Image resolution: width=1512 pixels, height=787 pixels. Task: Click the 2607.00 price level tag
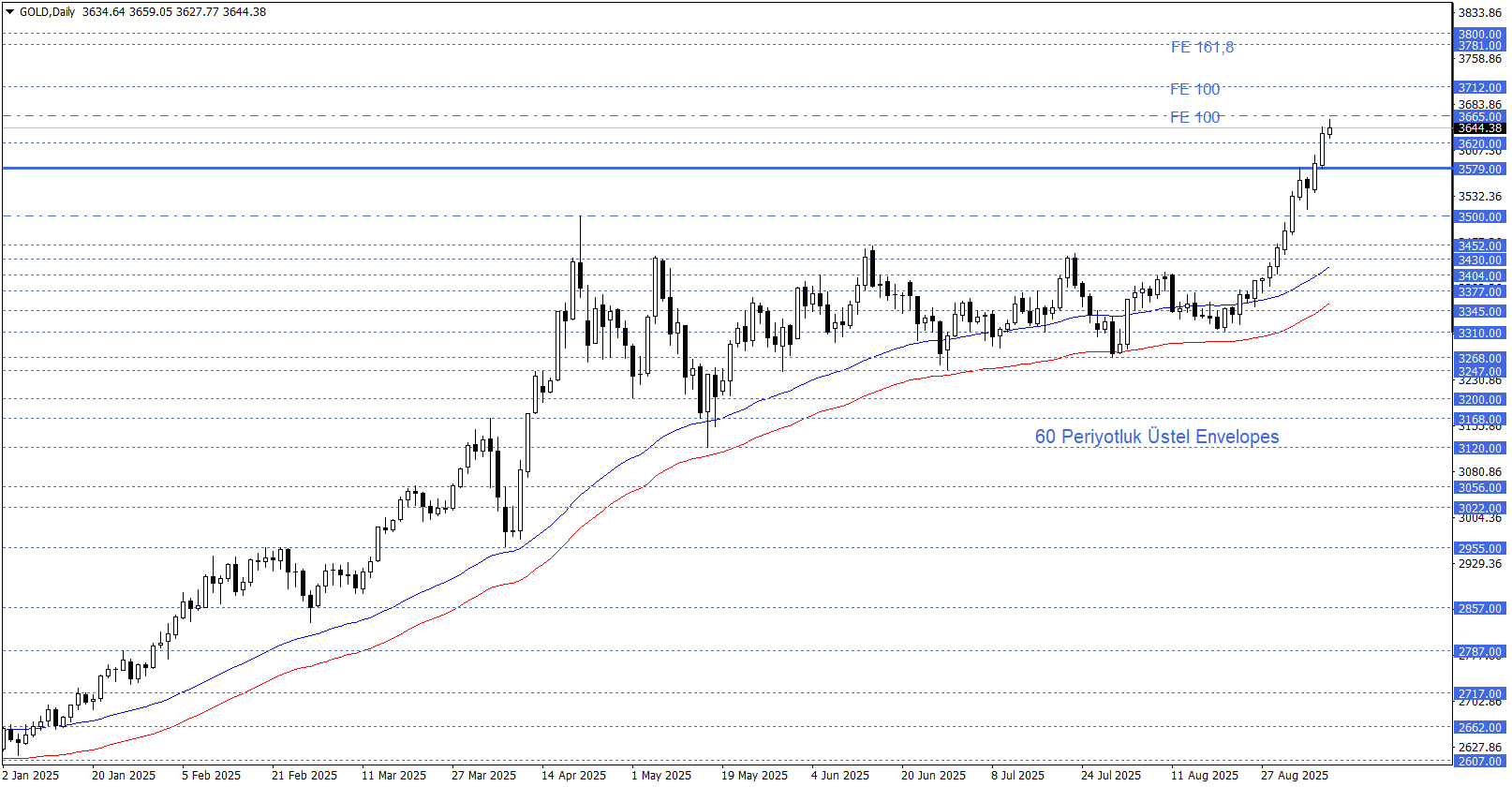1479,762
